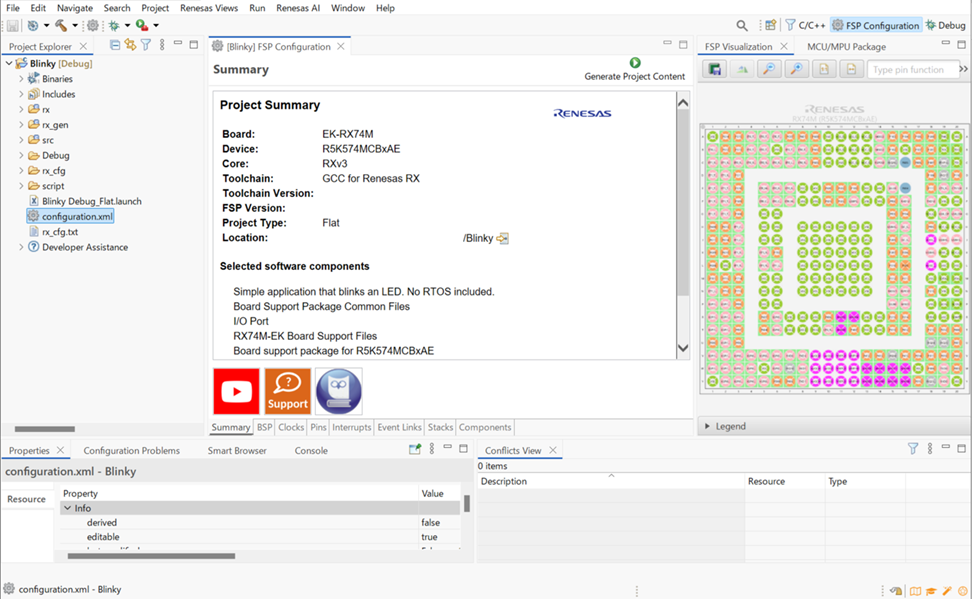Expand the rx_gen folder node

pyautogui.click(x=21, y=125)
